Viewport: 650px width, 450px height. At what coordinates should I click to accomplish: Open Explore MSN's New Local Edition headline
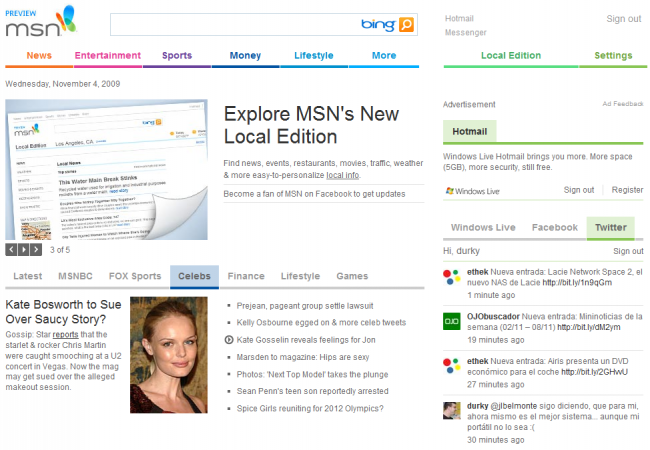point(311,125)
